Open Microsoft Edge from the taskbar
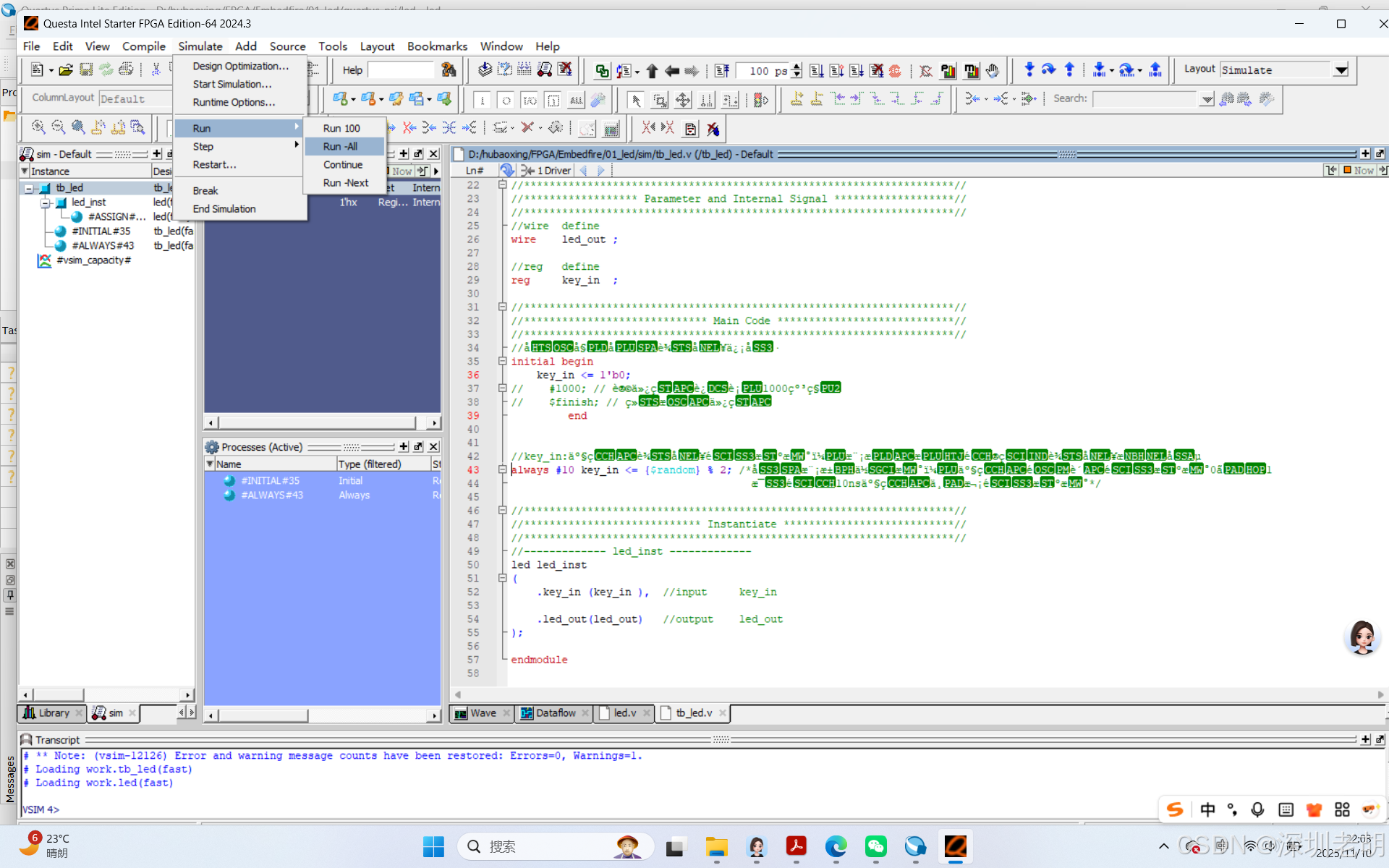Screen dimensions: 1389x868 (836, 846)
